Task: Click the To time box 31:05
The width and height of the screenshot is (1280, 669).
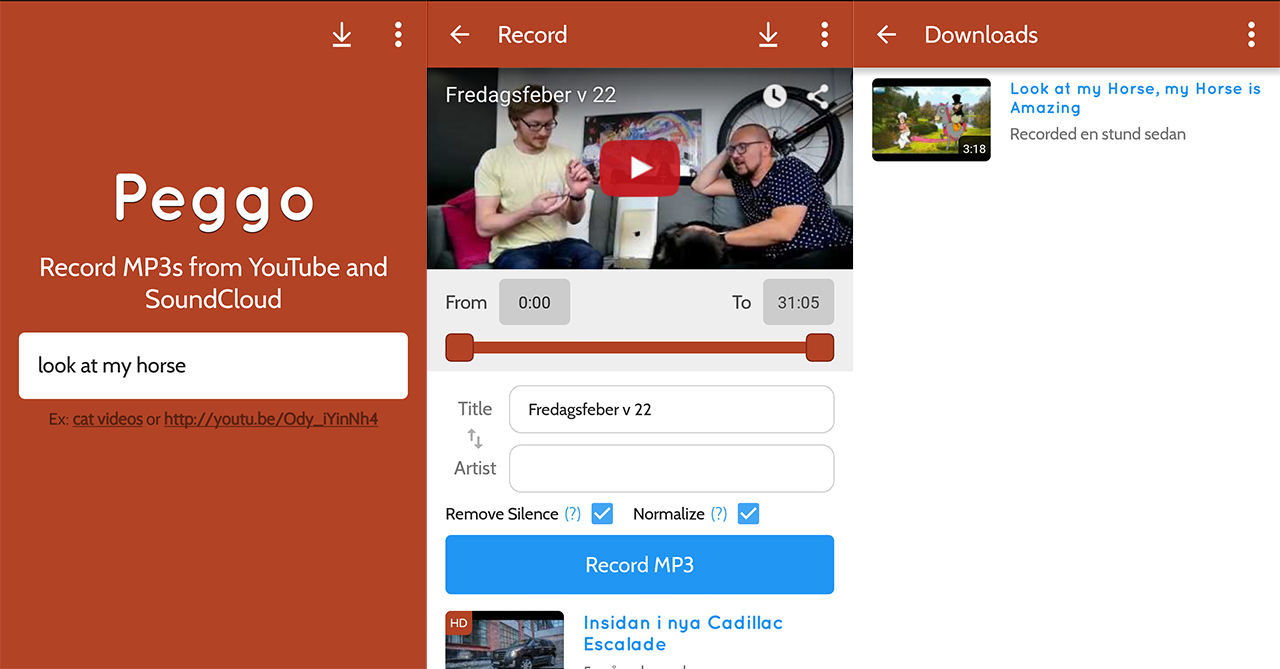Action: tap(798, 302)
